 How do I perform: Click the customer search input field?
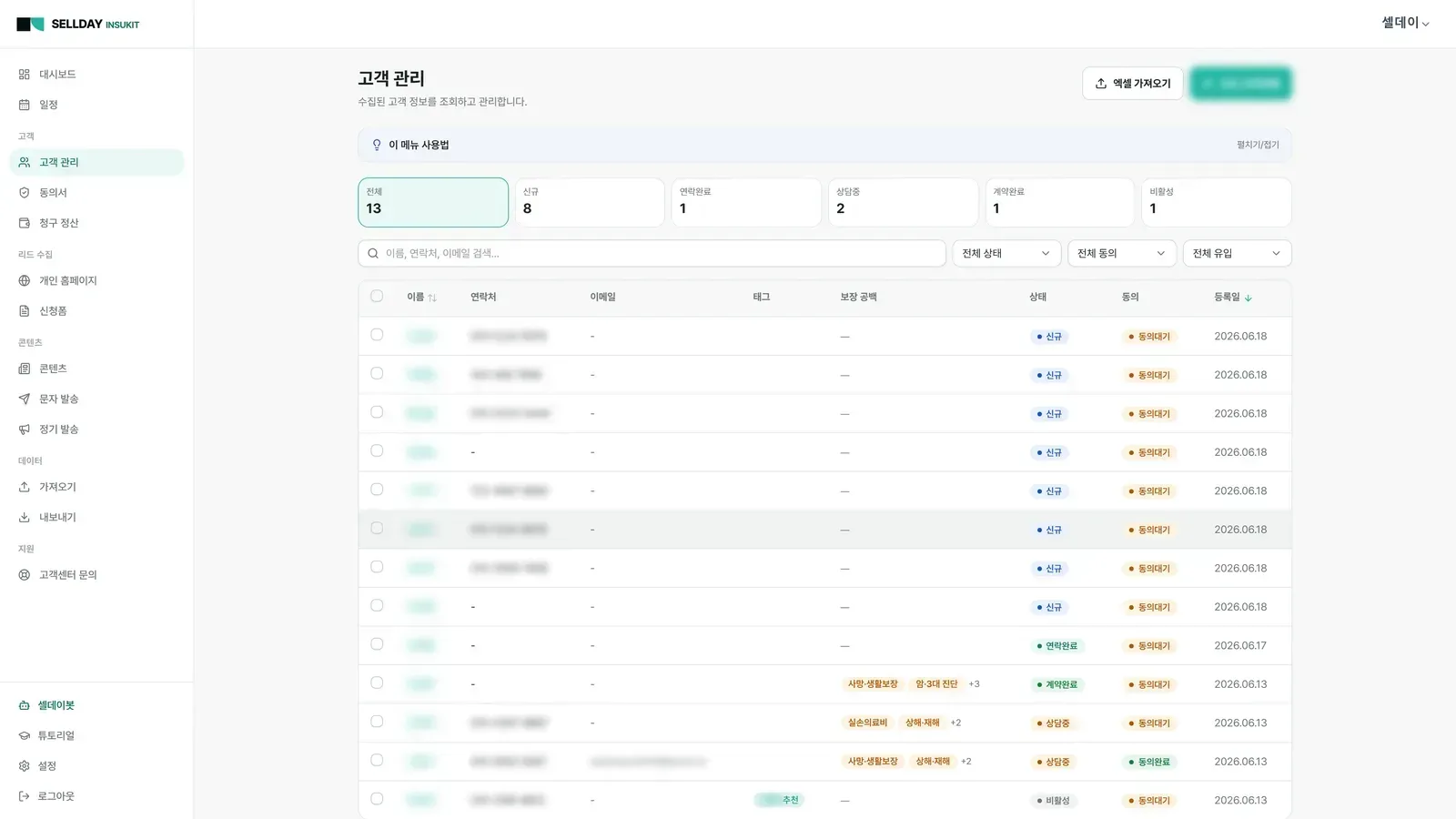(x=652, y=254)
